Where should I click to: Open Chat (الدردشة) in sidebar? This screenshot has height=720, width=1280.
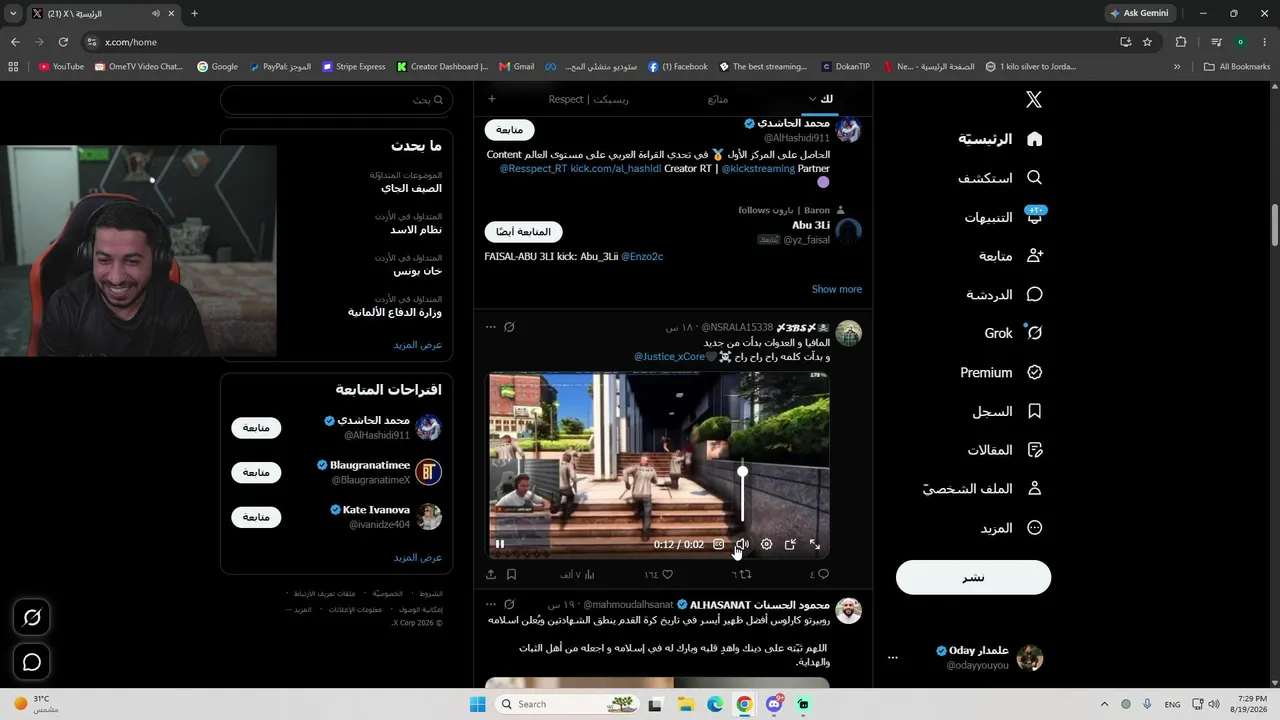point(1005,295)
